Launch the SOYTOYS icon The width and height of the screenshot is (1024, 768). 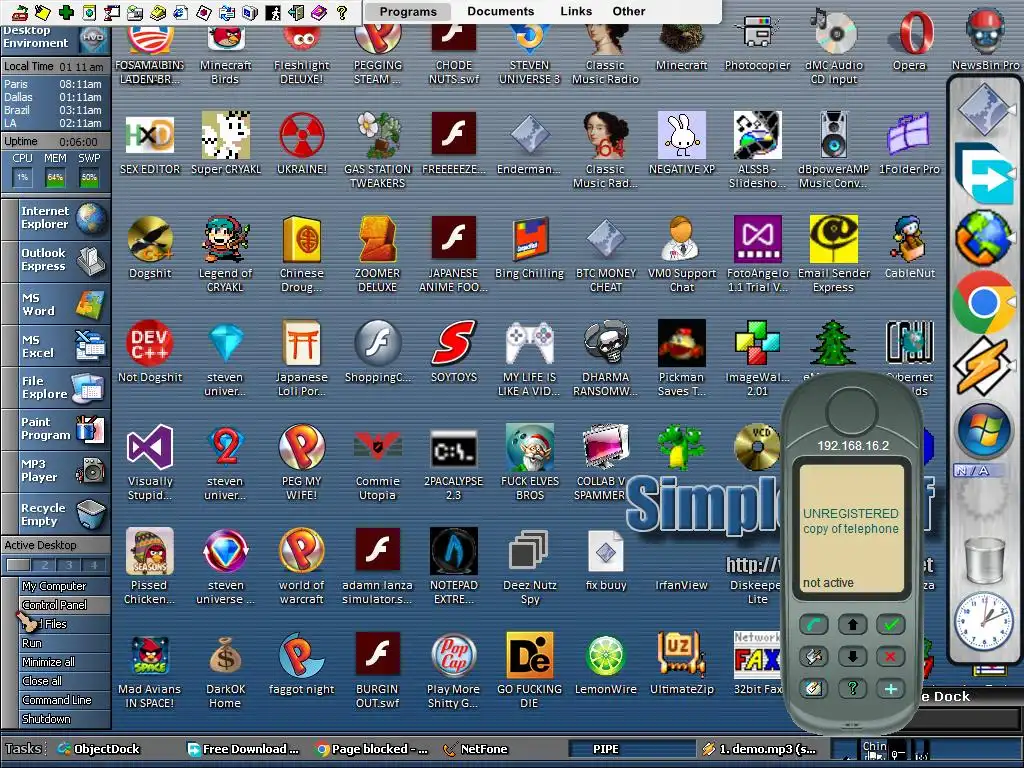[x=454, y=343]
